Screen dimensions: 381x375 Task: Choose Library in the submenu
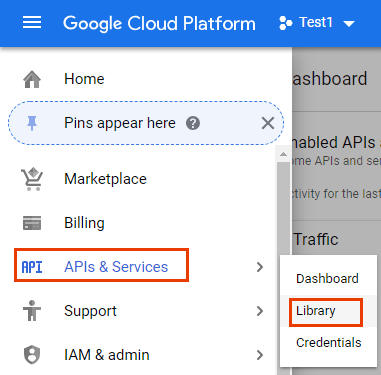point(316,311)
